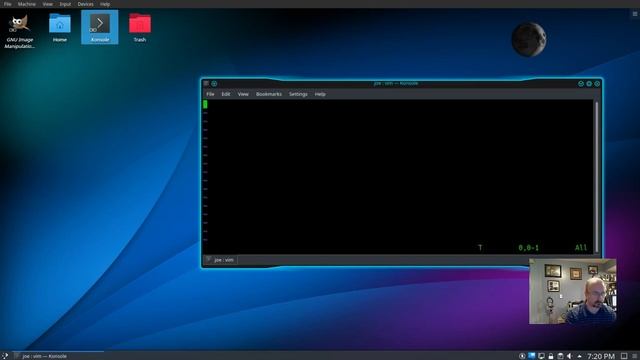Open VirtualBox Devices menu
Screen dimensions: 640x360
pos(85,4)
